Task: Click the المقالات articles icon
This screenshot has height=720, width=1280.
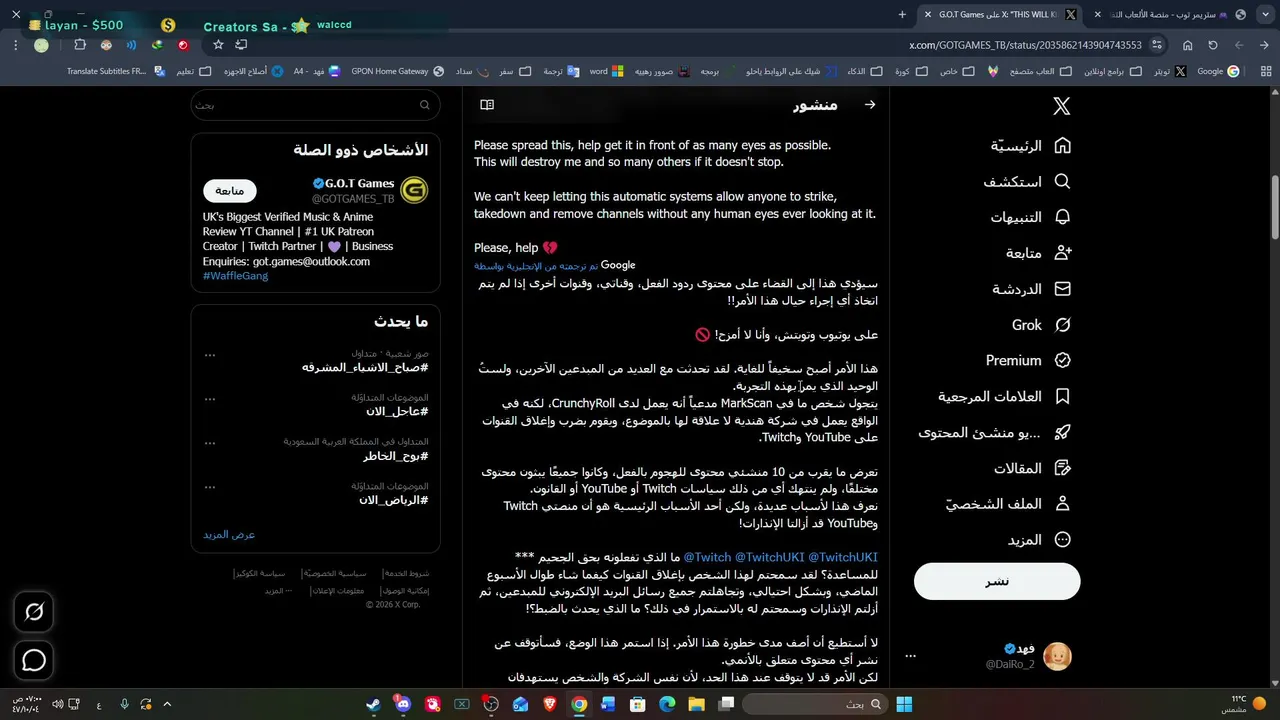Action: pyautogui.click(x=1062, y=468)
